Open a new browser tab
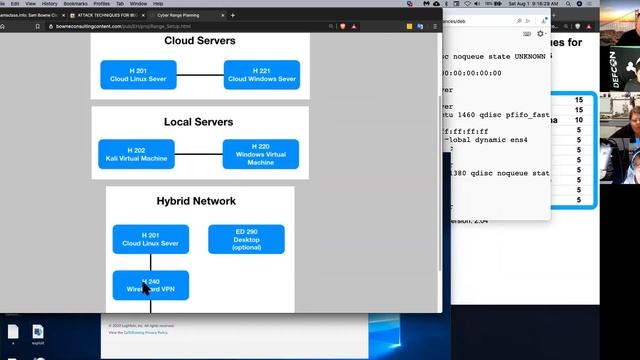This screenshot has width=640, height=360. 233,15
